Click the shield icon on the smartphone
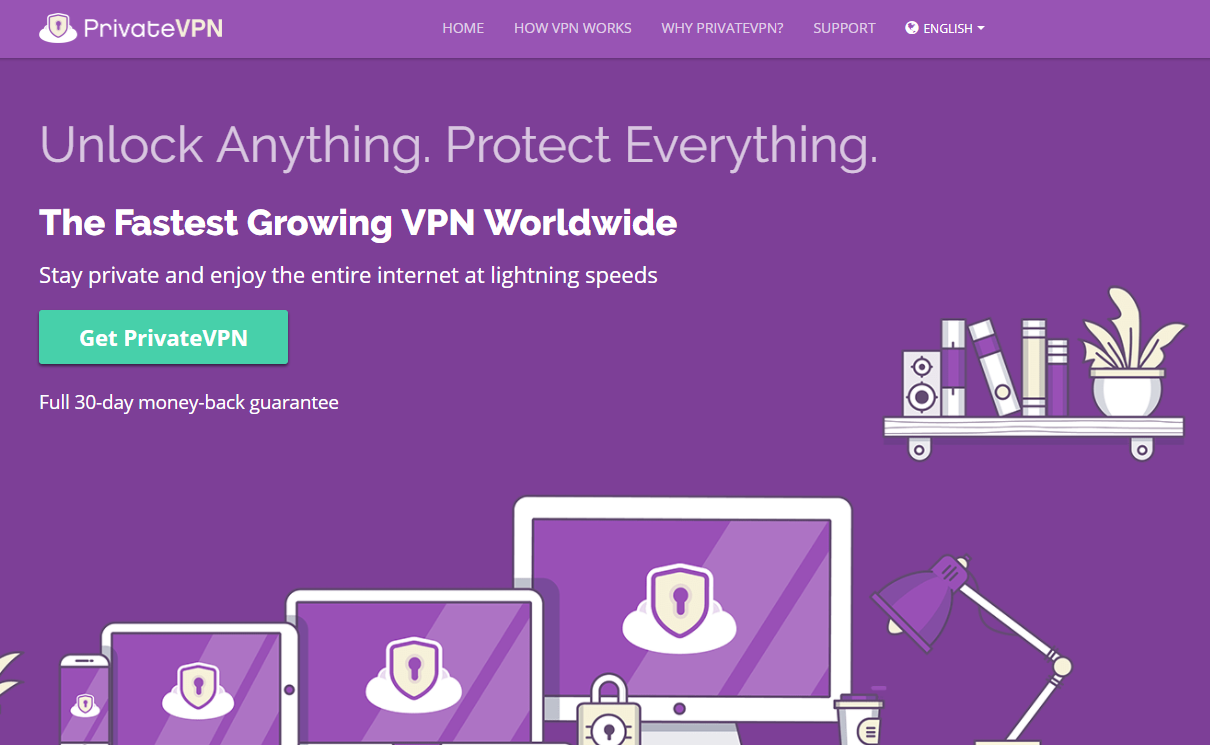The height and width of the screenshot is (745, 1210). pyautogui.click(x=85, y=704)
